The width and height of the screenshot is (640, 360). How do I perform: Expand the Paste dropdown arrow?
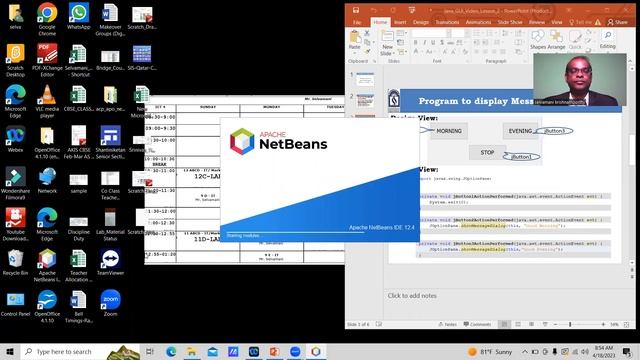pos(355,52)
